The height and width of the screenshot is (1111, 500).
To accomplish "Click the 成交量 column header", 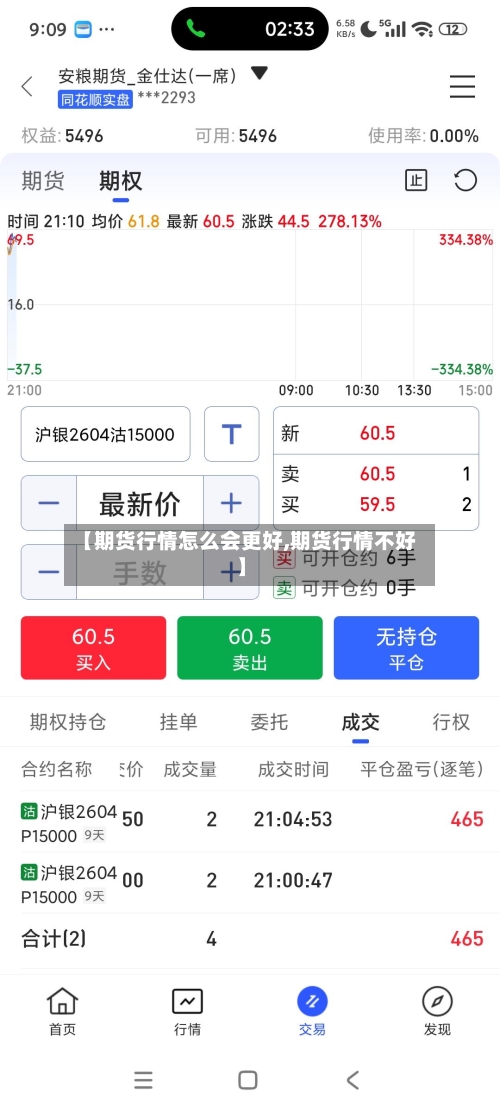I will coord(190,769).
